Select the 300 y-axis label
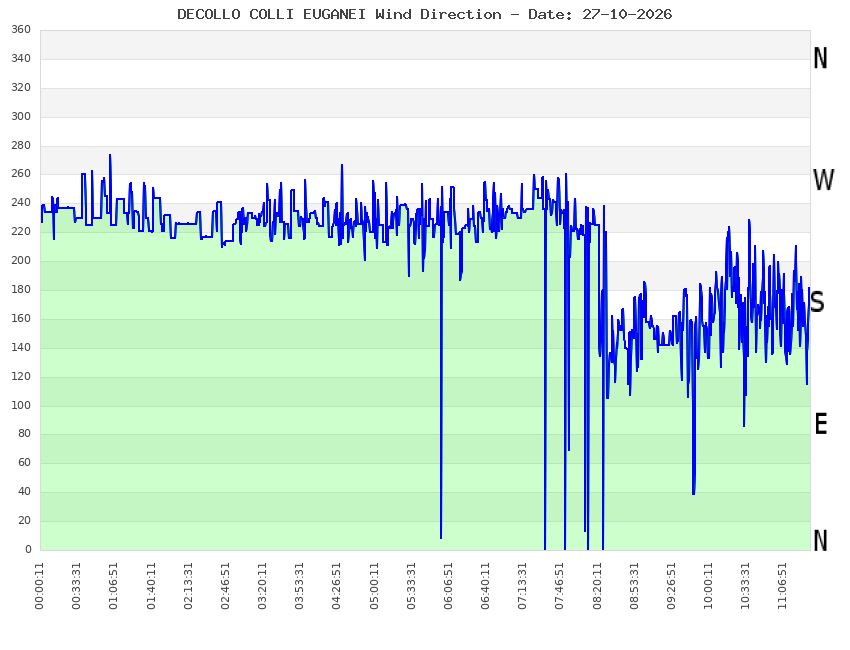The height and width of the screenshot is (650, 850). 21,117
